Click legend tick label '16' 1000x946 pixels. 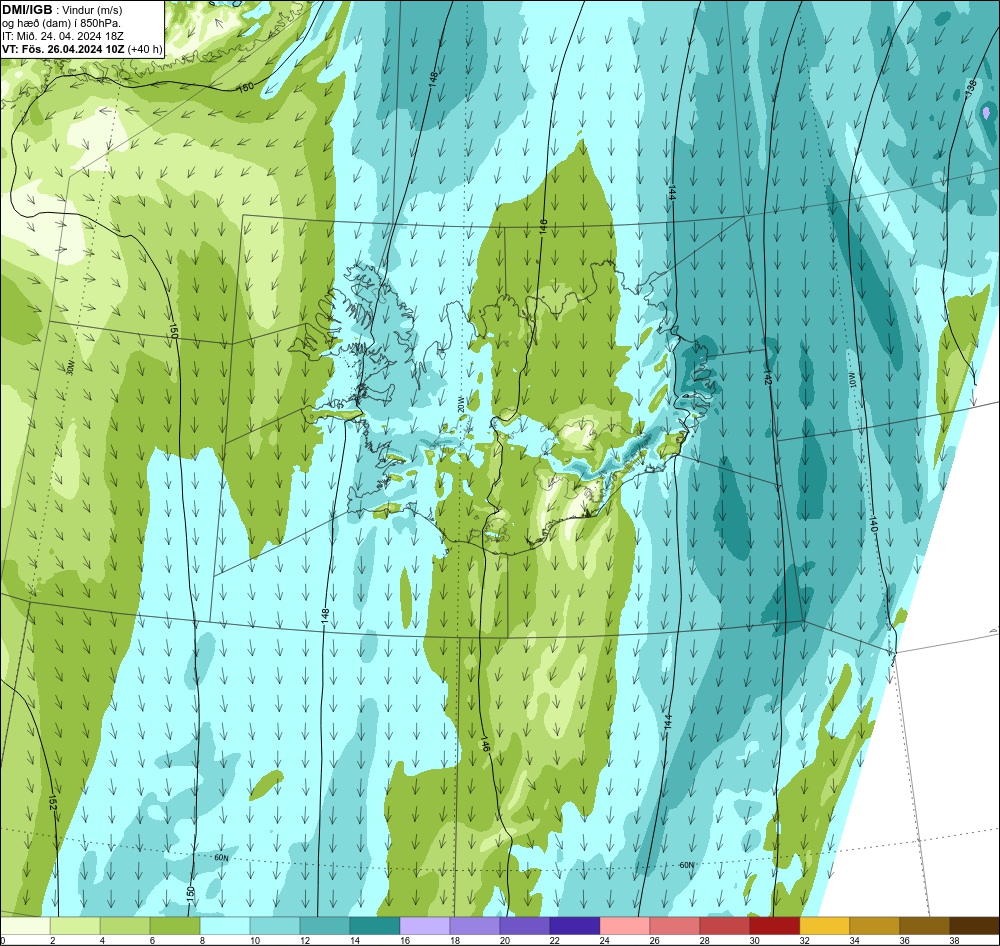point(404,940)
